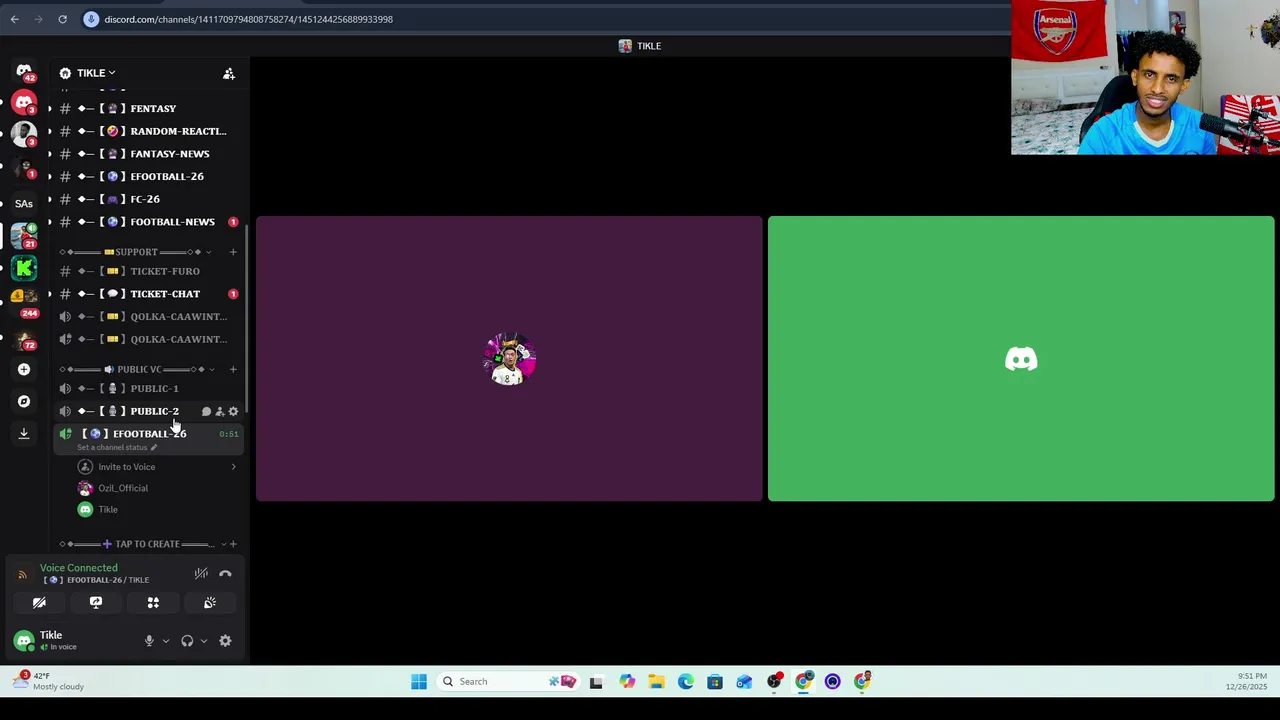Screen dimensions: 1280x720
Task: Click Add a Server plus icon
Action: 24,369
